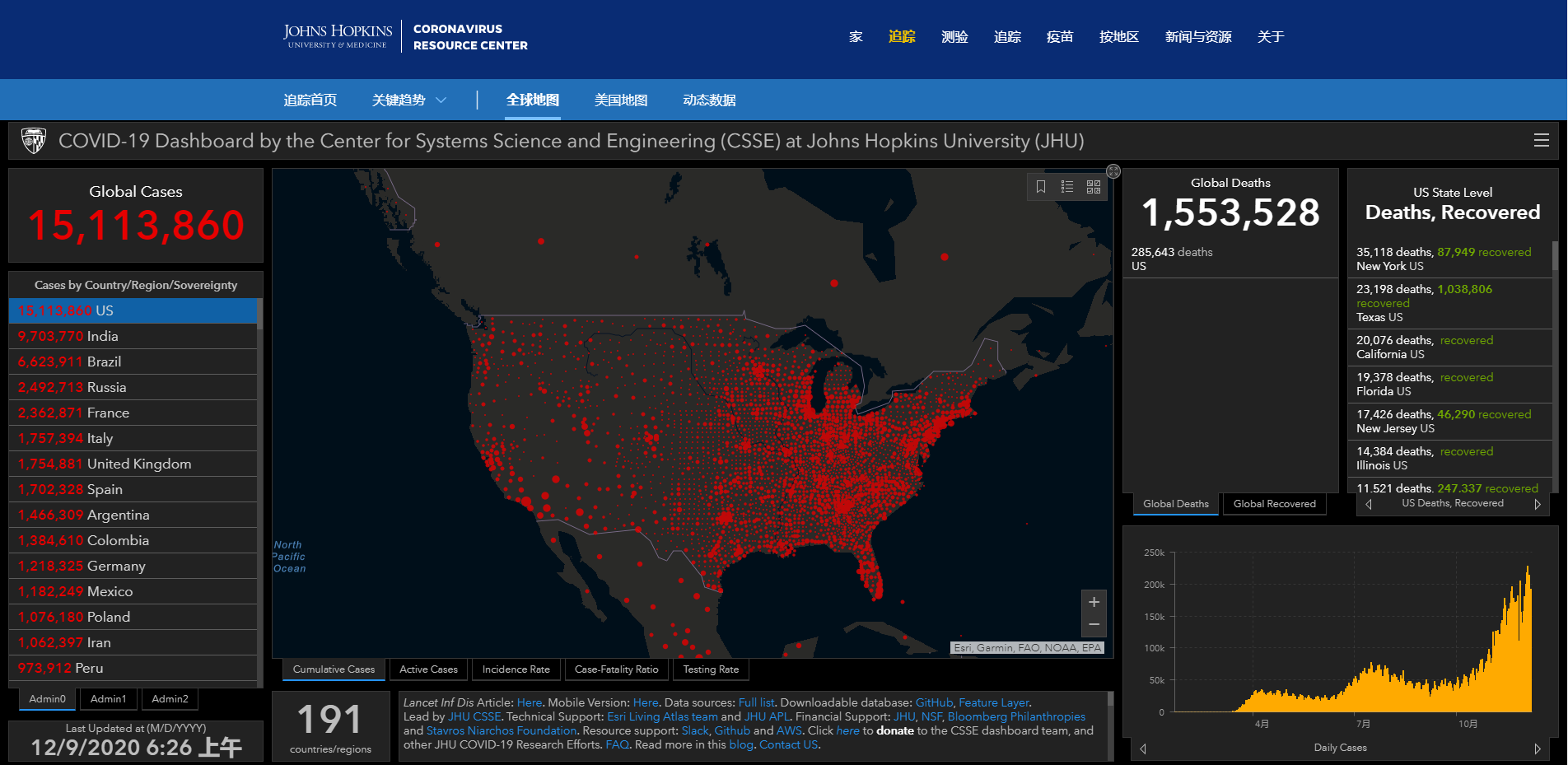
Task: Go to next panel after US Deaths, Recovered
Action: click(x=1538, y=504)
